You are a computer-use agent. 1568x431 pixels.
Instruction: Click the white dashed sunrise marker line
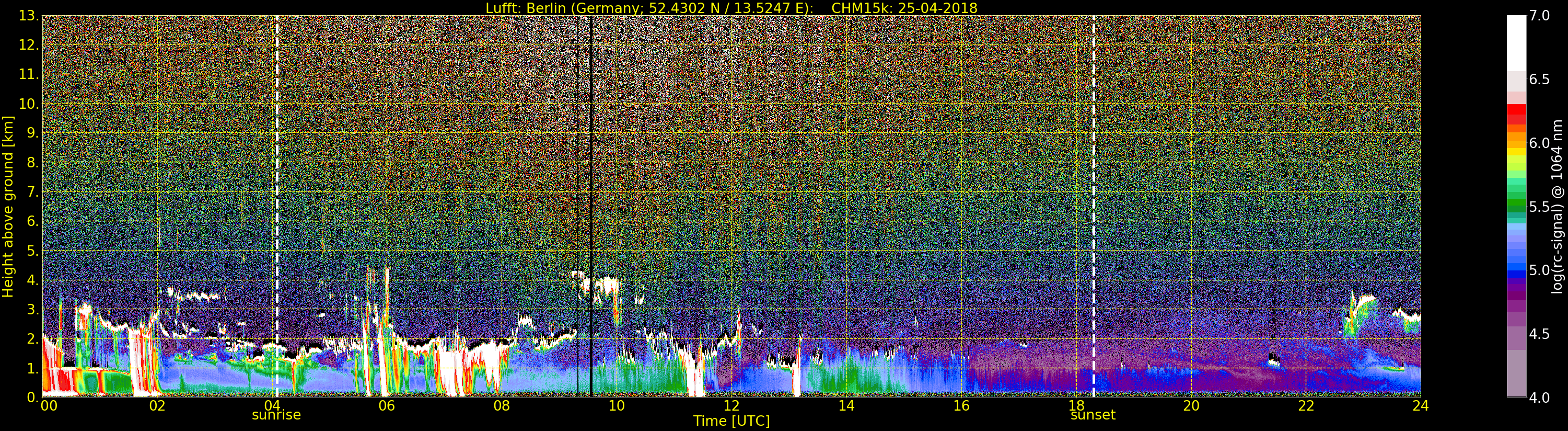277,207
